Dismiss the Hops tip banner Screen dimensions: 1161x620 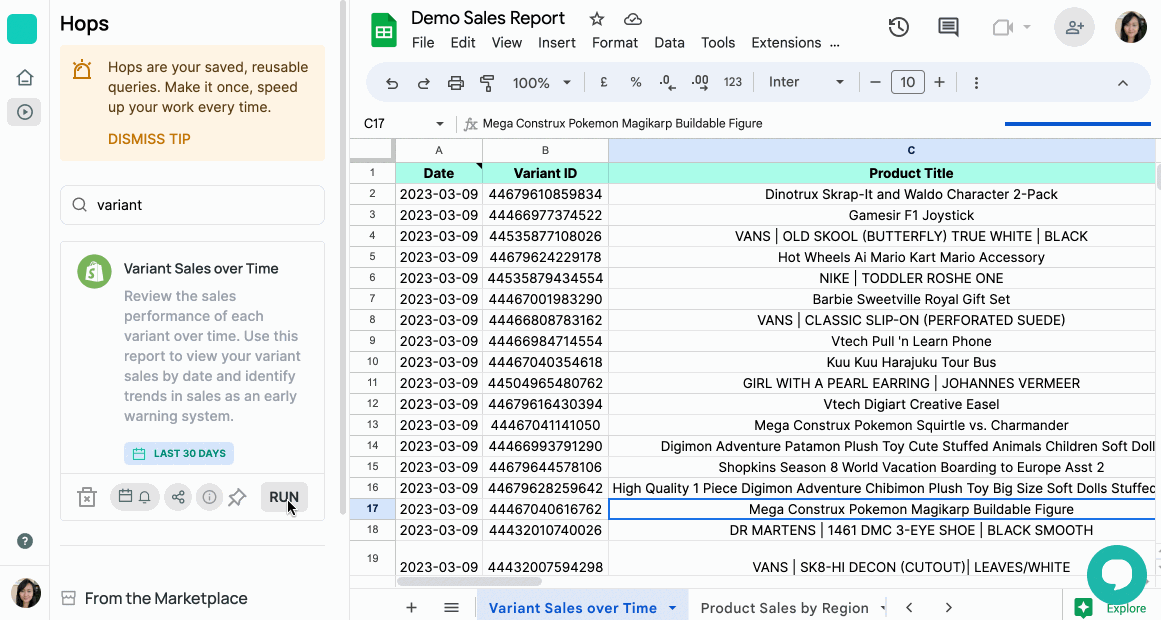click(149, 139)
